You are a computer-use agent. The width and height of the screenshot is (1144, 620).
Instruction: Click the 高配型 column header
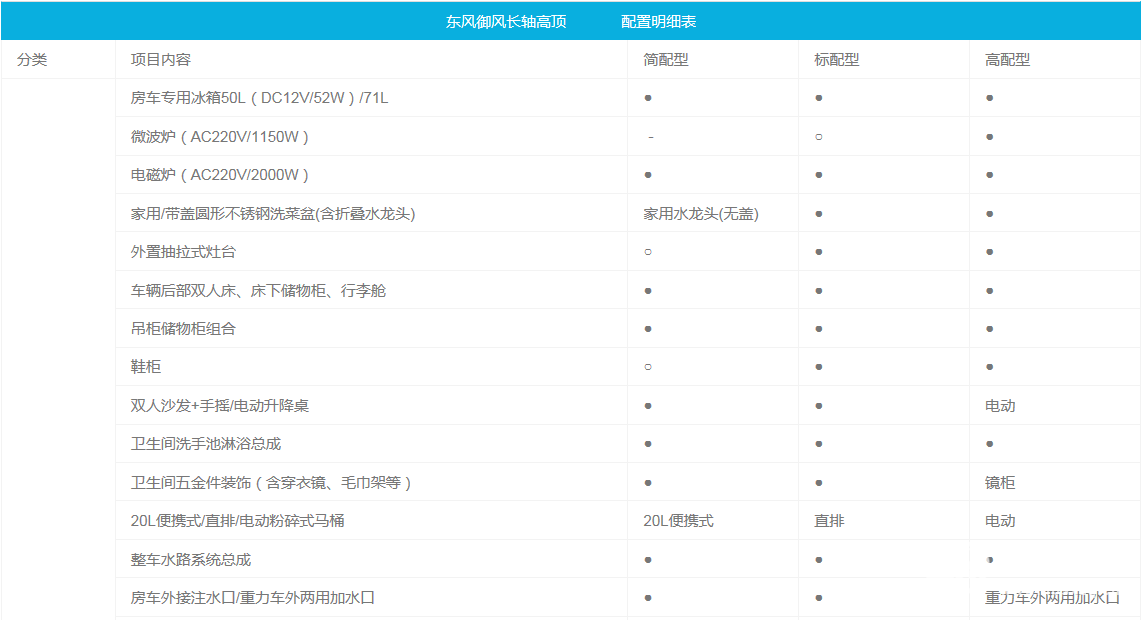[1007, 60]
